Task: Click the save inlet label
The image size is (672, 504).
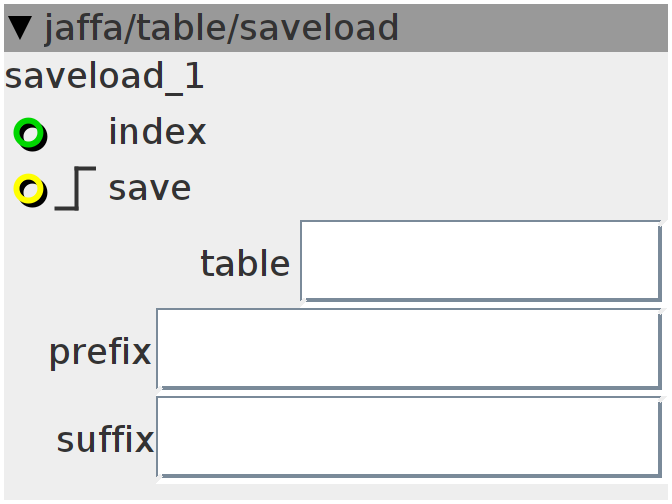Action: coord(150,189)
